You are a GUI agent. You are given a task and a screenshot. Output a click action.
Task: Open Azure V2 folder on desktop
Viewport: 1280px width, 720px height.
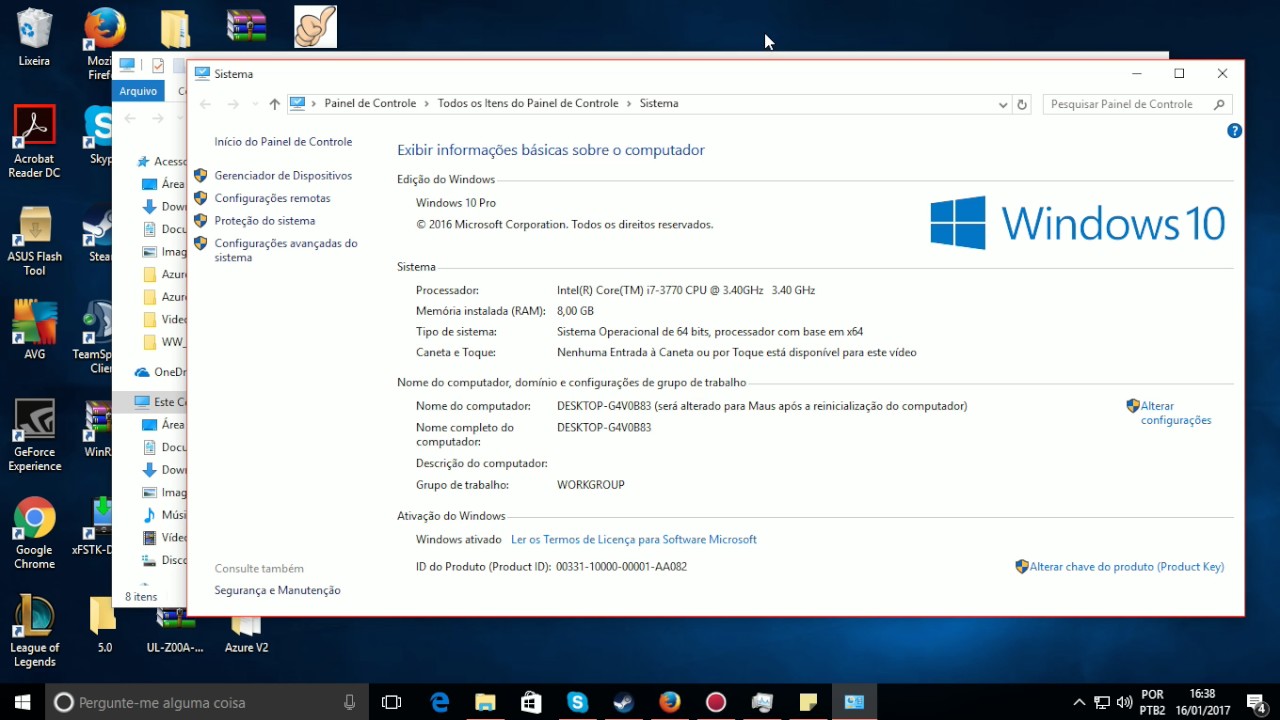pyautogui.click(x=246, y=634)
